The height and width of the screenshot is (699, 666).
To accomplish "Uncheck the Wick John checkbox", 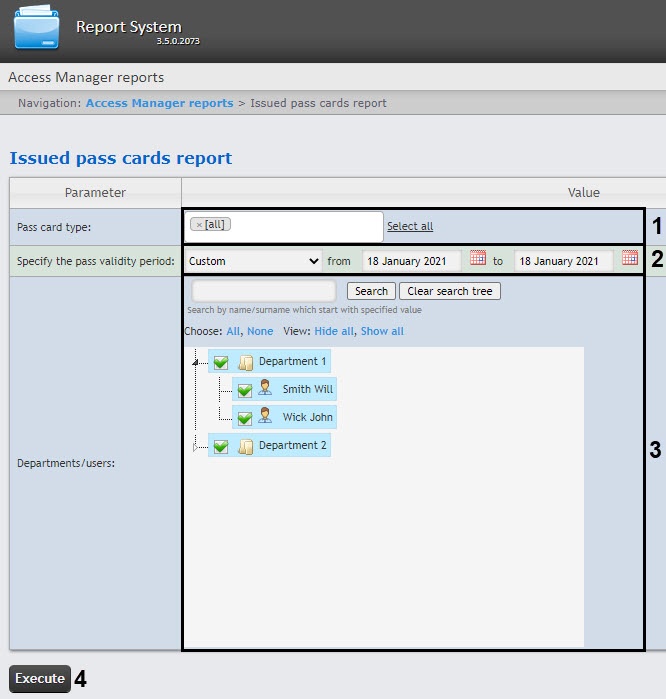I will click(x=245, y=418).
